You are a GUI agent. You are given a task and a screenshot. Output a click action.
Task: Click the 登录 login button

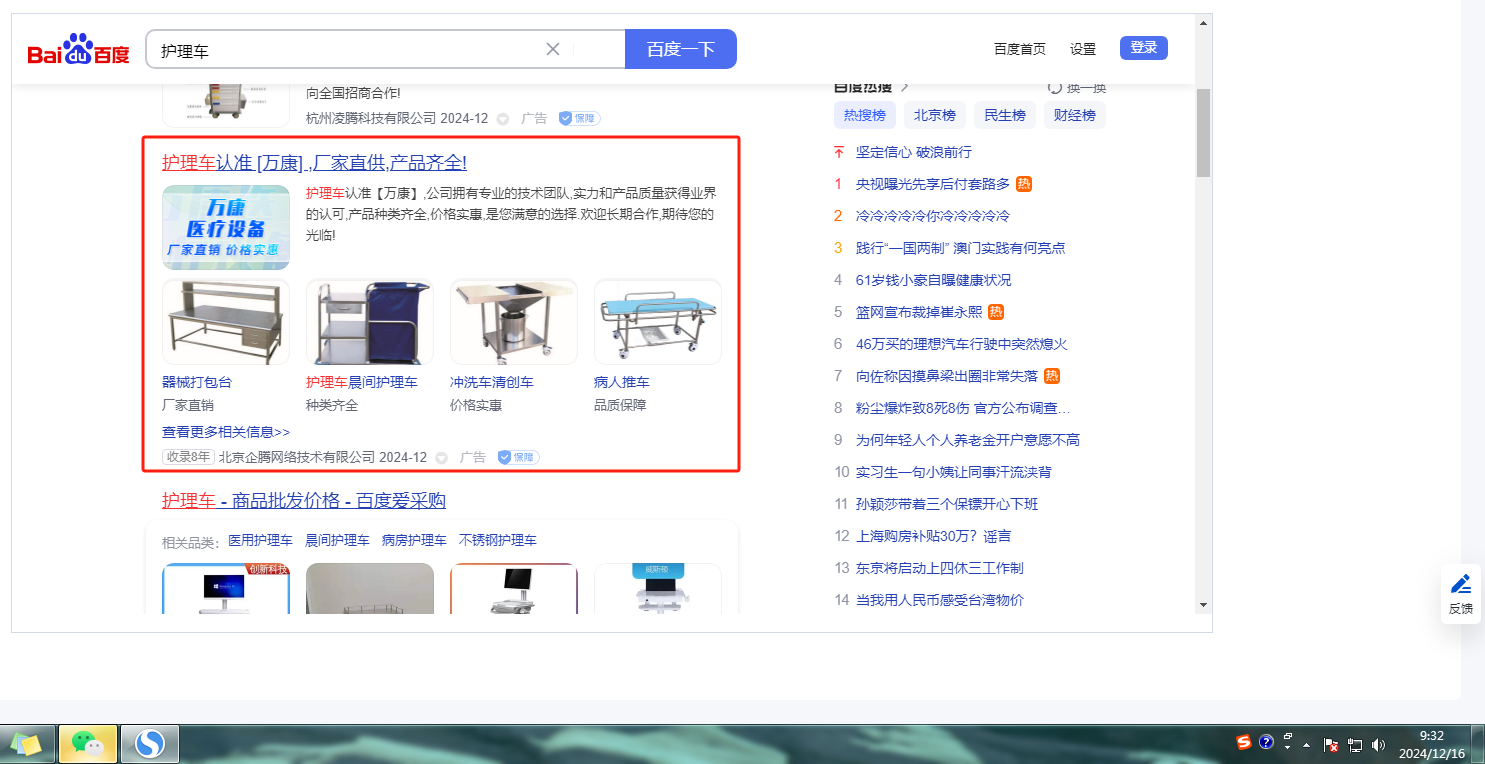tap(1144, 48)
